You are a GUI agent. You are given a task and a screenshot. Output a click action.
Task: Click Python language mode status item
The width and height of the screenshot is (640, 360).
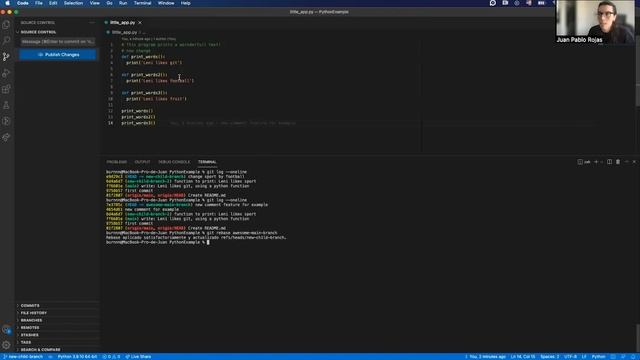pos(599,357)
